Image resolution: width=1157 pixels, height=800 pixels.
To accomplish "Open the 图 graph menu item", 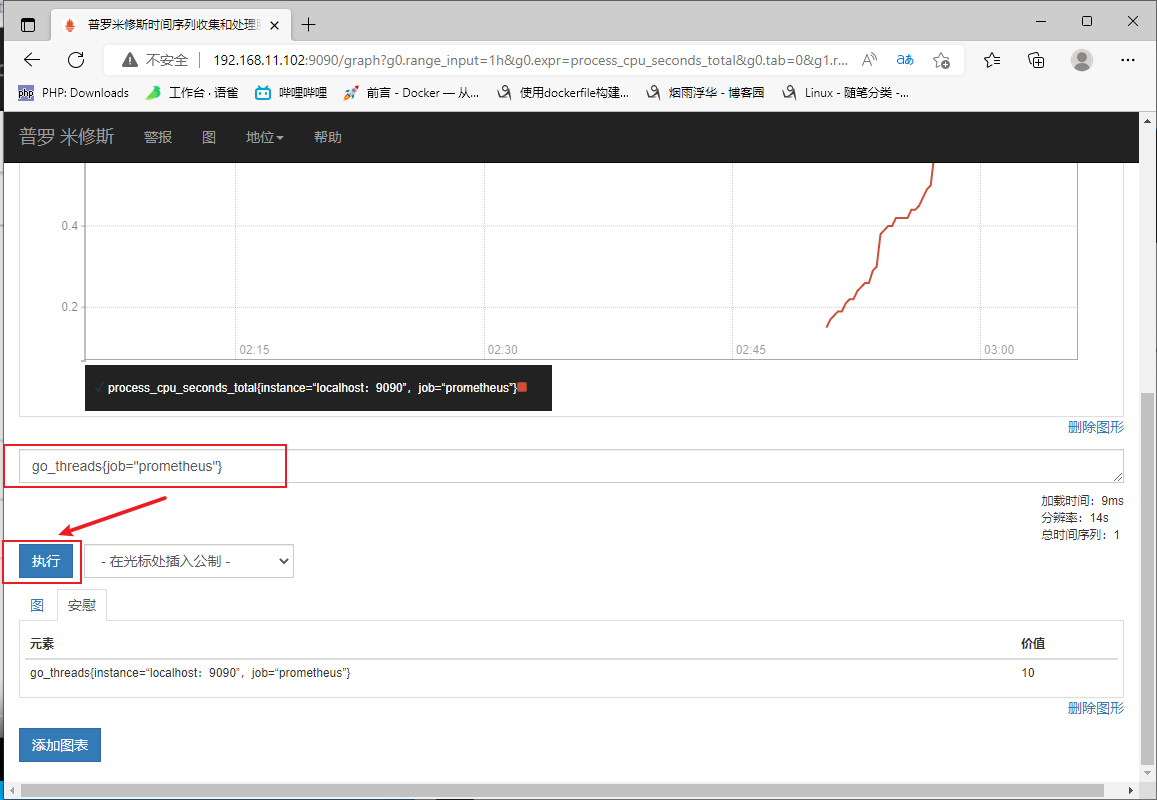I will [x=209, y=137].
